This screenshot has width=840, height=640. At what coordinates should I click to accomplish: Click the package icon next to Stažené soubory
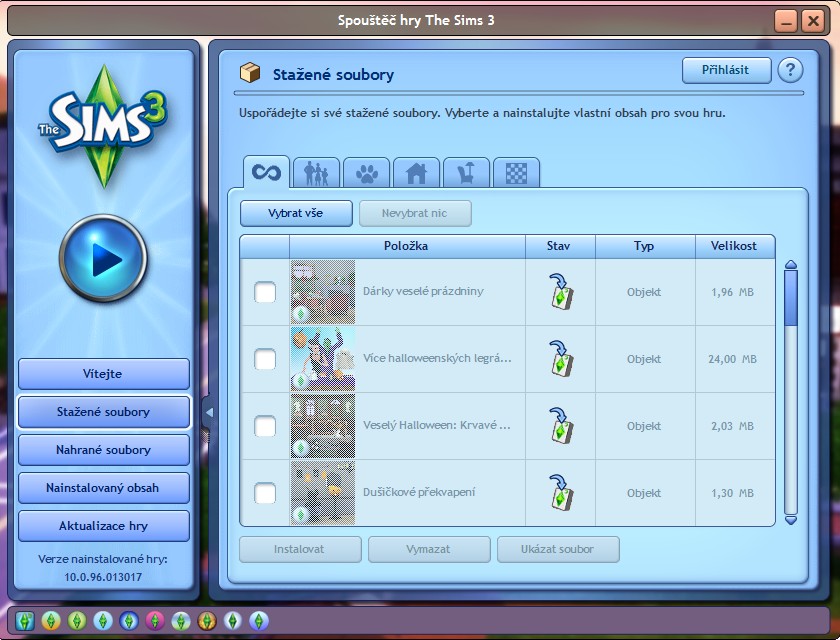coord(252,74)
